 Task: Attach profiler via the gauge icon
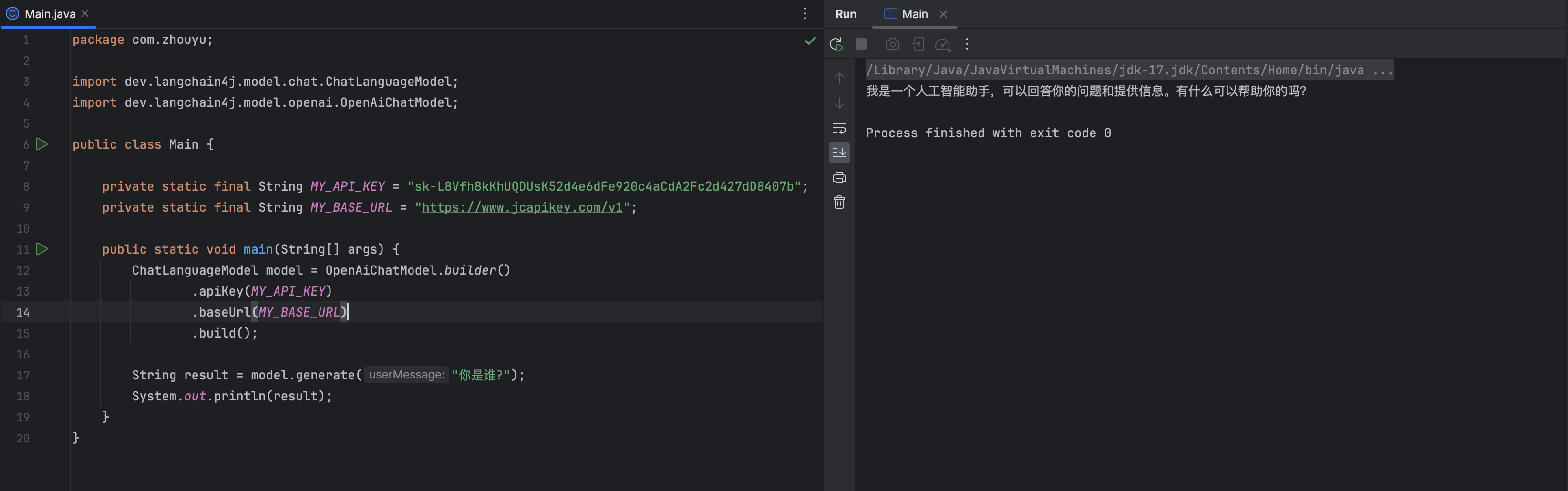point(942,44)
